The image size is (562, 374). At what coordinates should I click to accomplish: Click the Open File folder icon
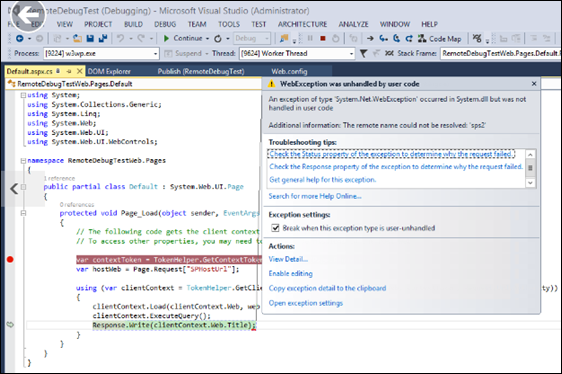click(x=77, y=38)
